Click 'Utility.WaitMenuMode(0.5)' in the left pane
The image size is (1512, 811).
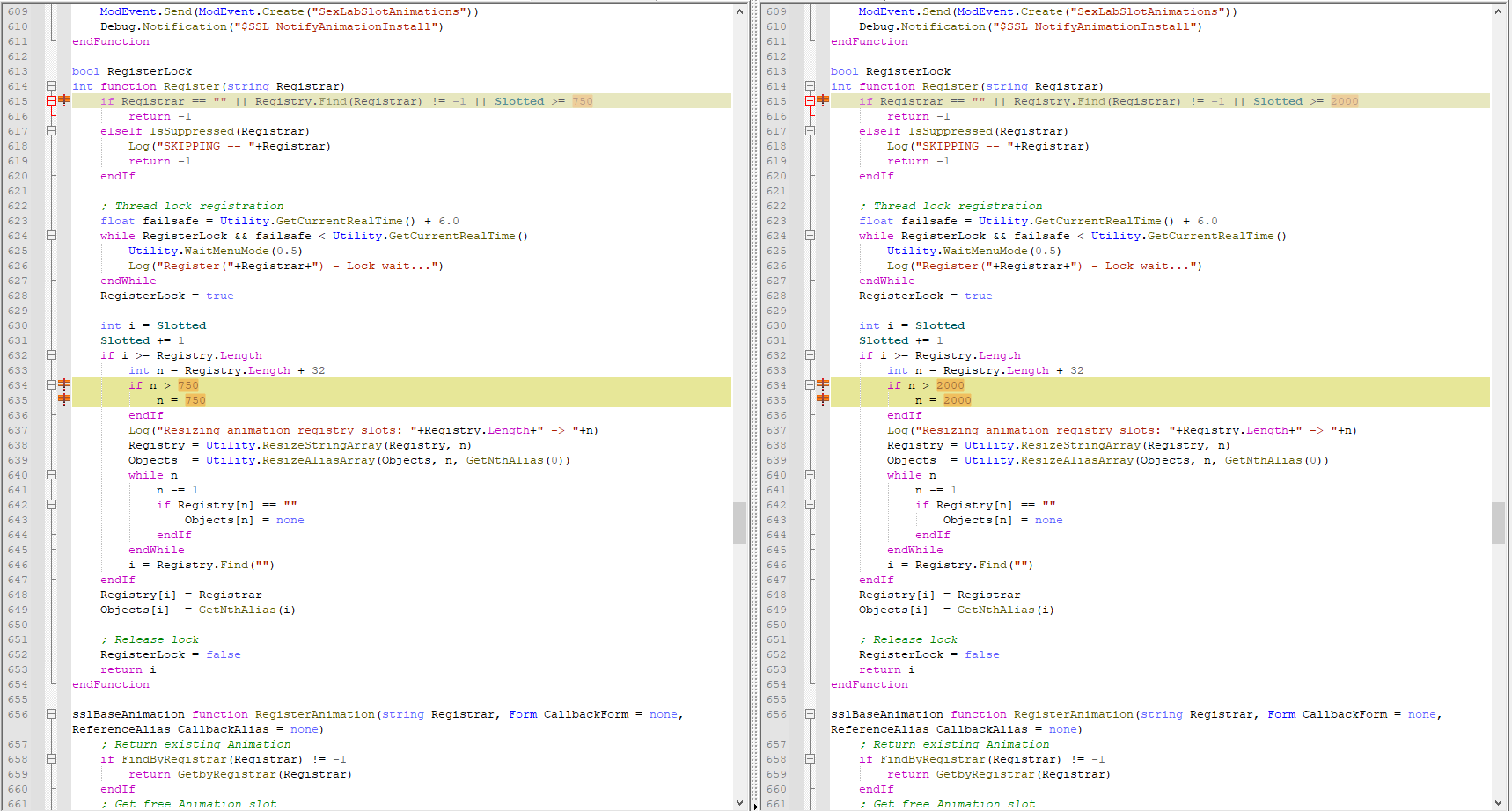[216, 251]
